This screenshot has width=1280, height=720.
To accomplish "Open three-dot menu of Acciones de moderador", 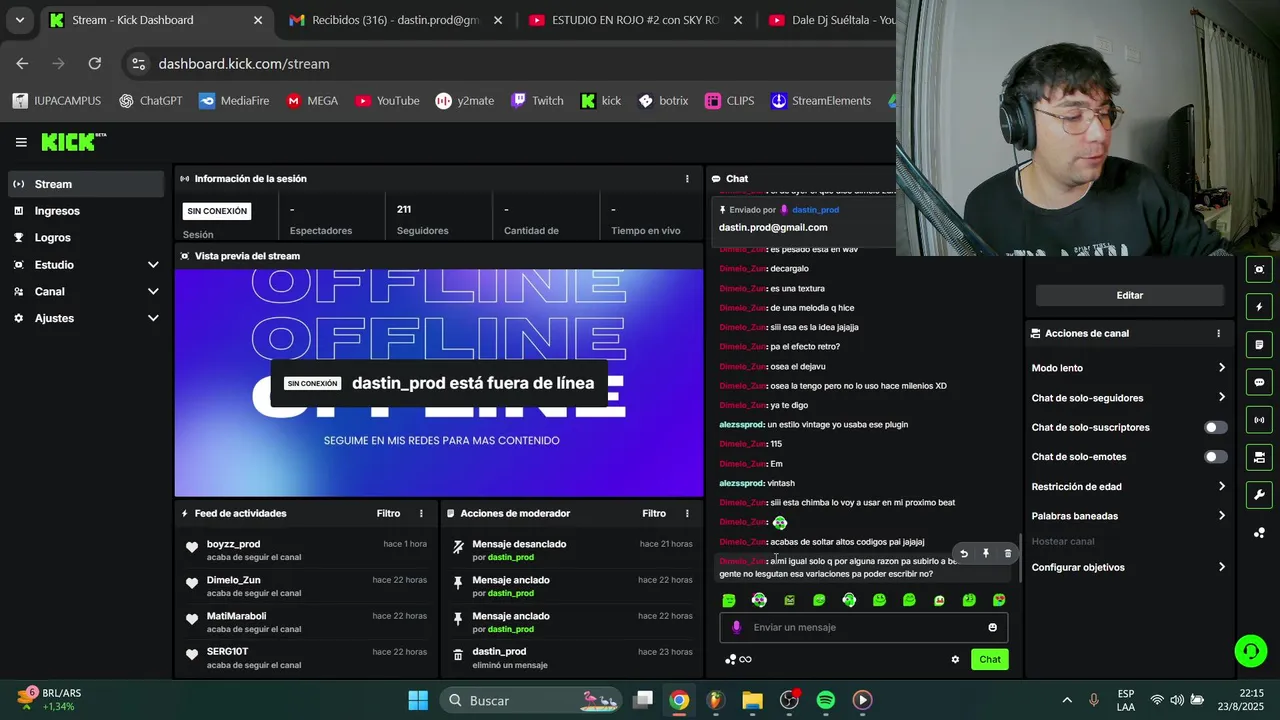I will click(x=687, y=514).
